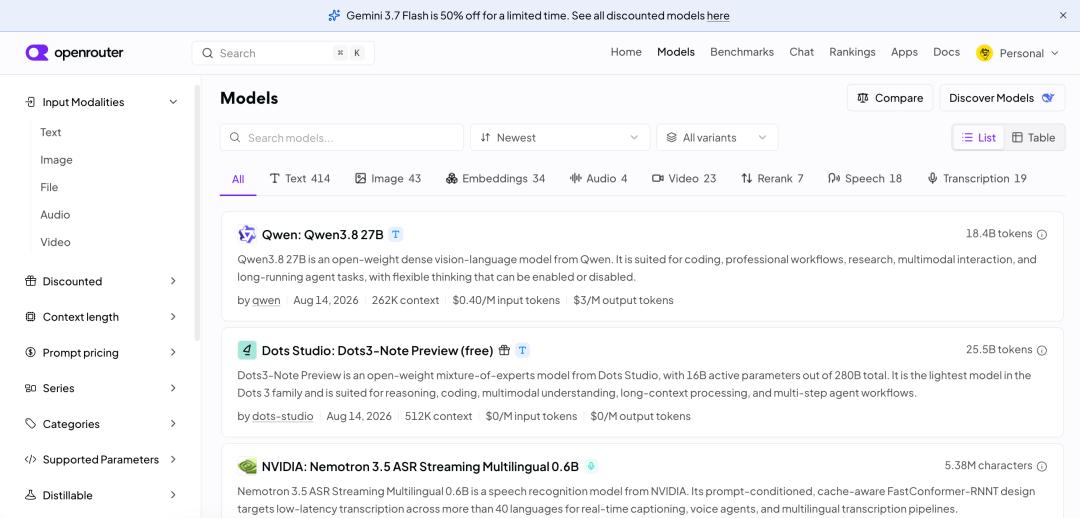This screenshot has width=1080, height=518.
Task: Click the sort arrows icon beside Newest
Action: click(x=485, y=137)
